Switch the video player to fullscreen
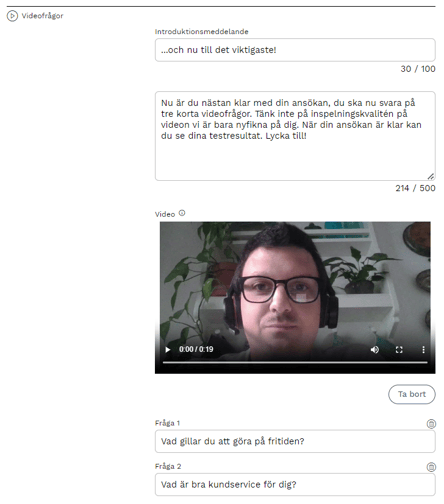The width and height of the screenshot is (444, 504). pyautogui.click(x=399, y=349)
